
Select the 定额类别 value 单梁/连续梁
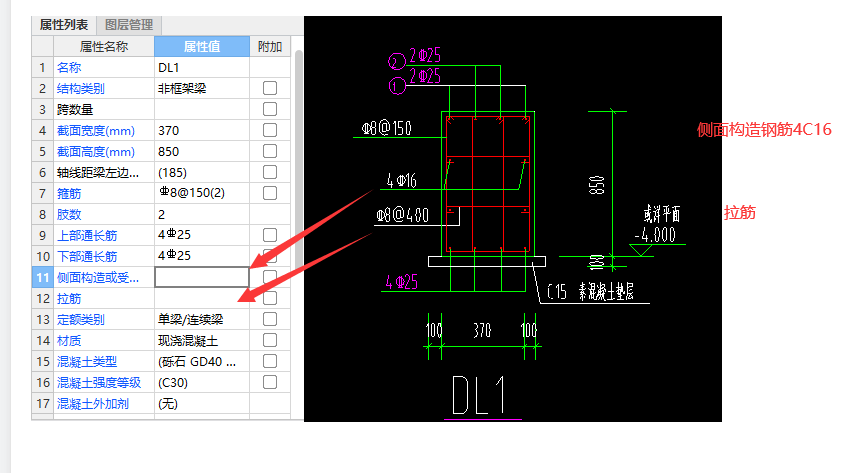191,320
